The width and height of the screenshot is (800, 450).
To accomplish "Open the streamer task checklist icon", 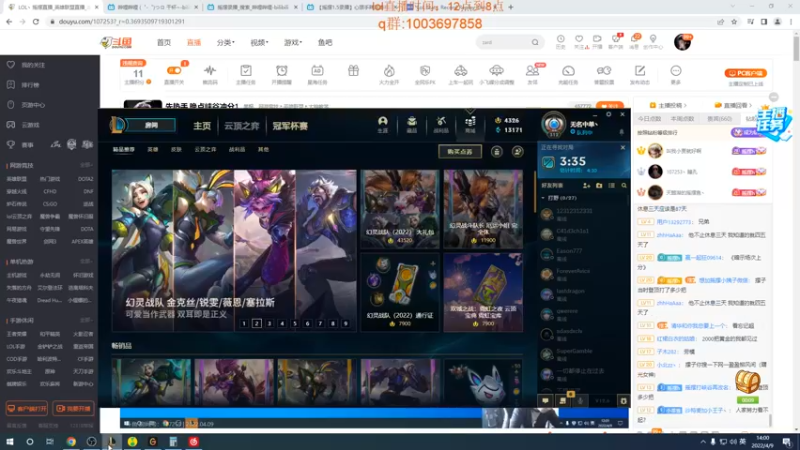I will 246,73.
